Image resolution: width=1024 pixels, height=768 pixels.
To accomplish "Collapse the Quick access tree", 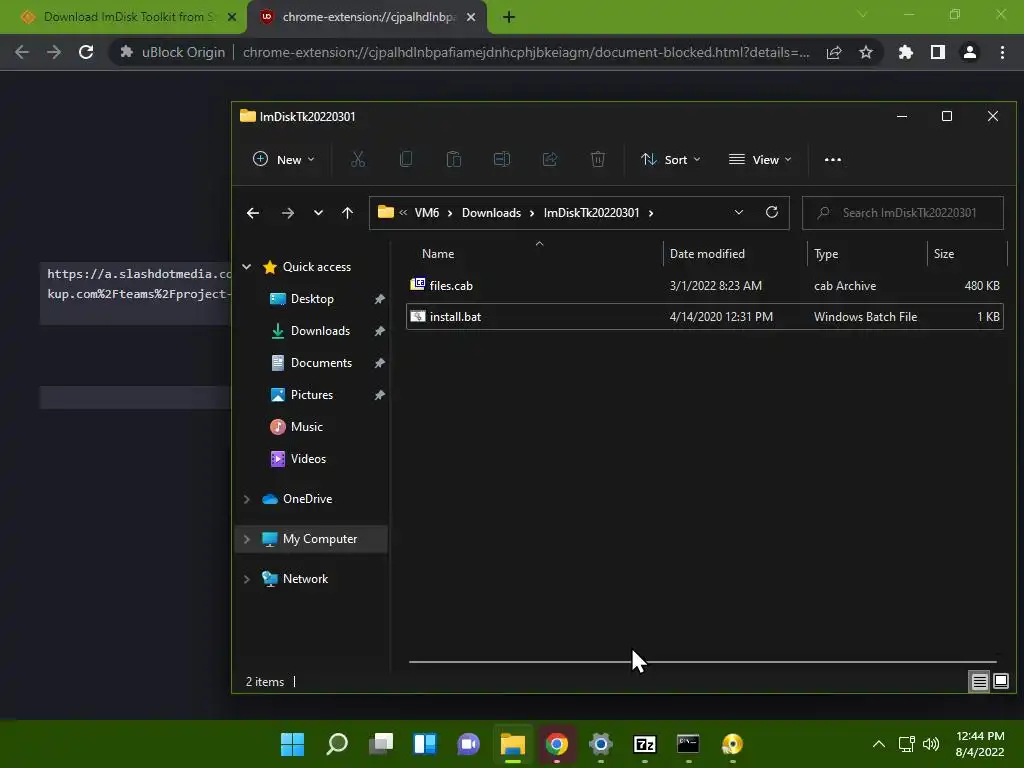I will [x=247, y=266].
